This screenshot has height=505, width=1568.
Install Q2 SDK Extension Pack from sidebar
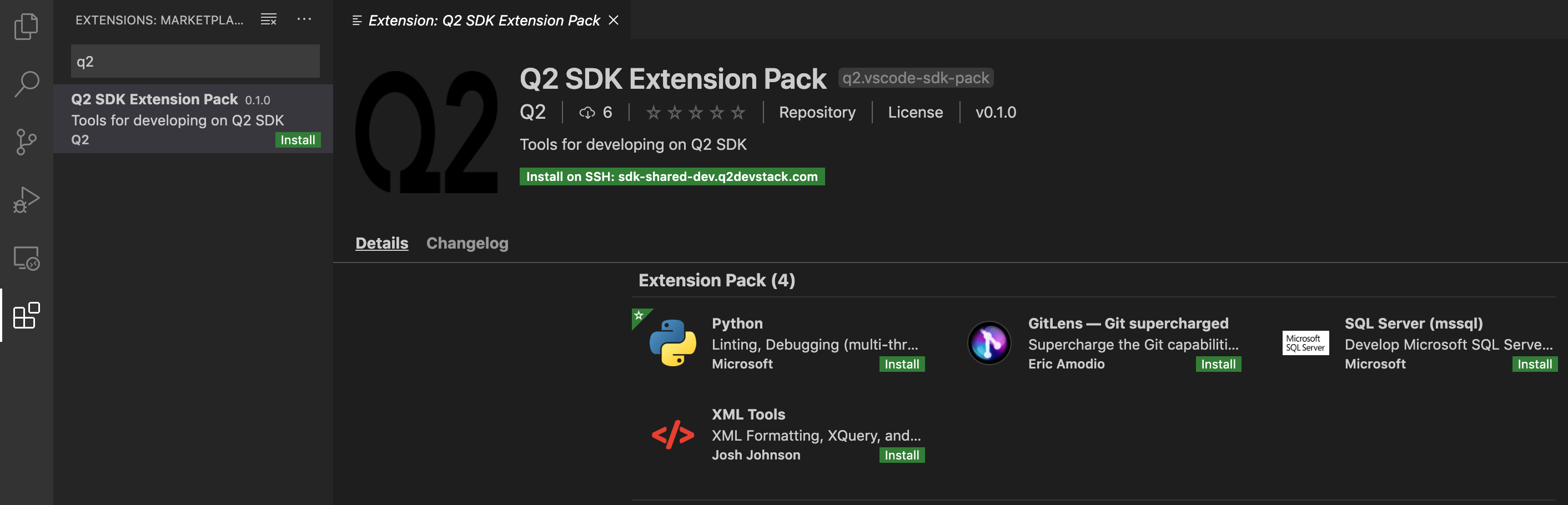[x=298, y=140]
